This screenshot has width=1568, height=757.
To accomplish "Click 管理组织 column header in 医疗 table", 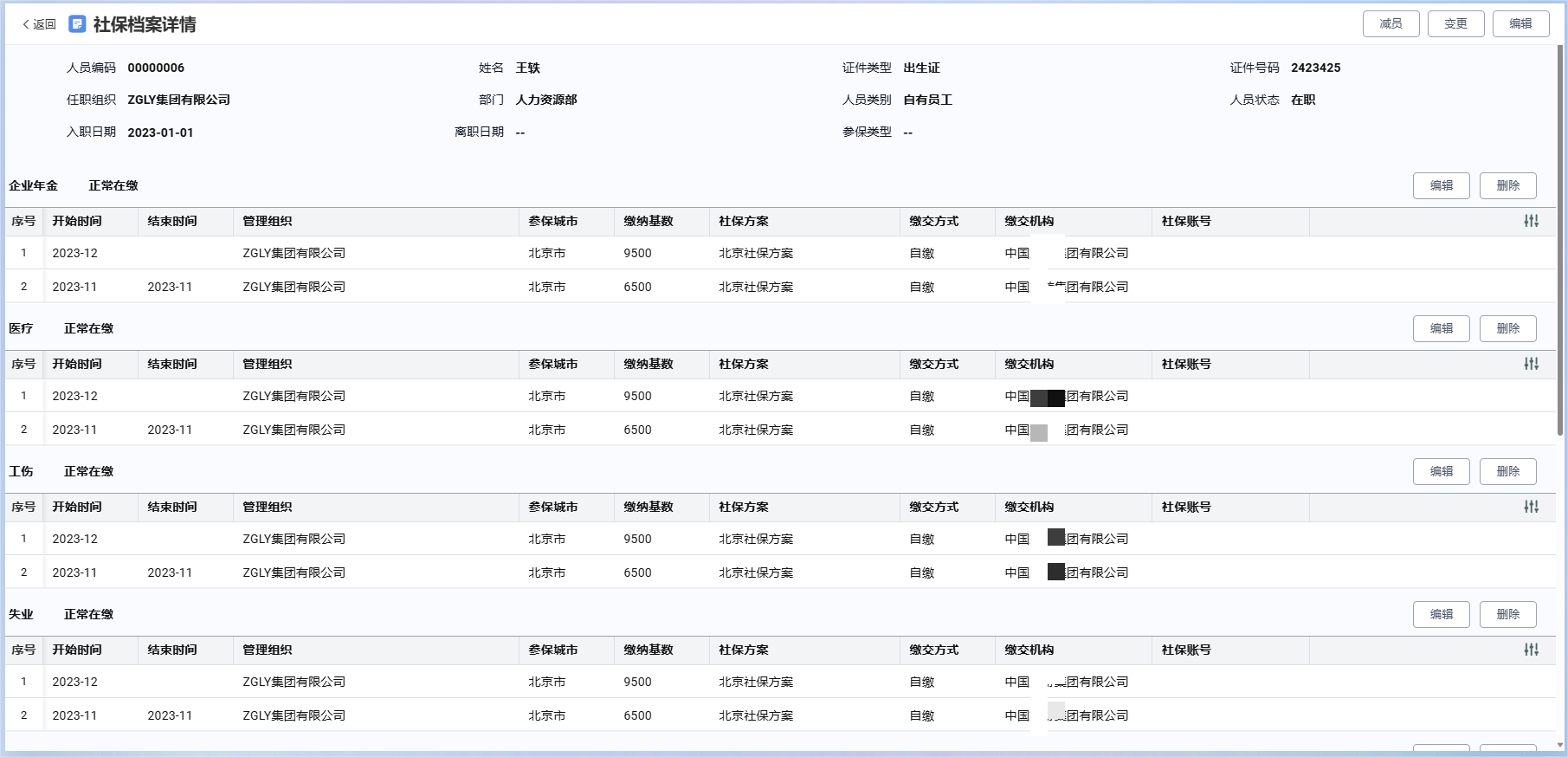I will tap(268, 364).
